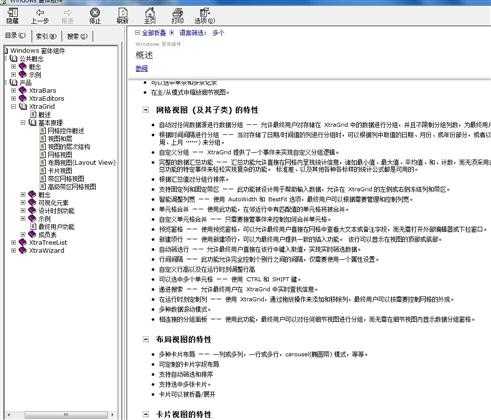This screenshot has width=491, height=420.
Task: Click the page icon beside 卡片视图
Action: (43, 170)
